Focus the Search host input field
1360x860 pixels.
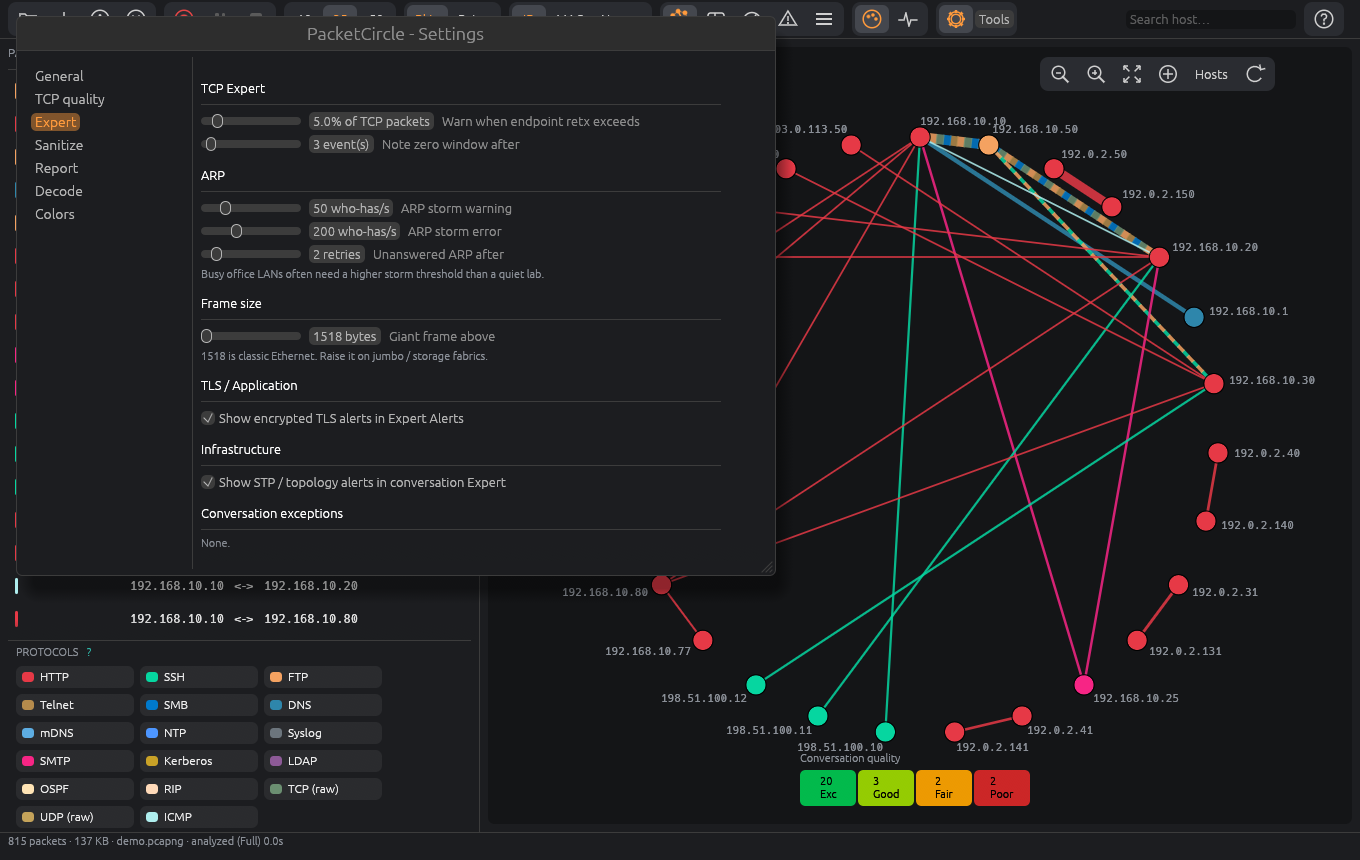(1210, 19)
